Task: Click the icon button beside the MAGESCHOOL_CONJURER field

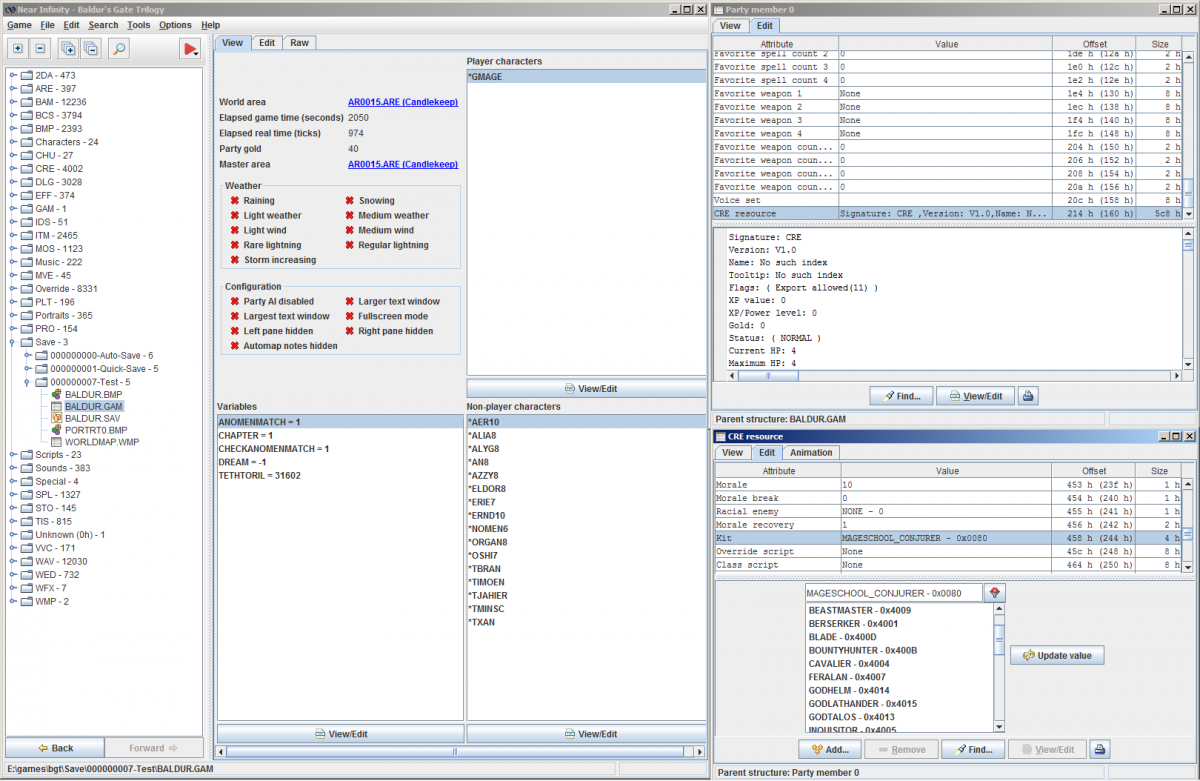Action: click(995, 593)
